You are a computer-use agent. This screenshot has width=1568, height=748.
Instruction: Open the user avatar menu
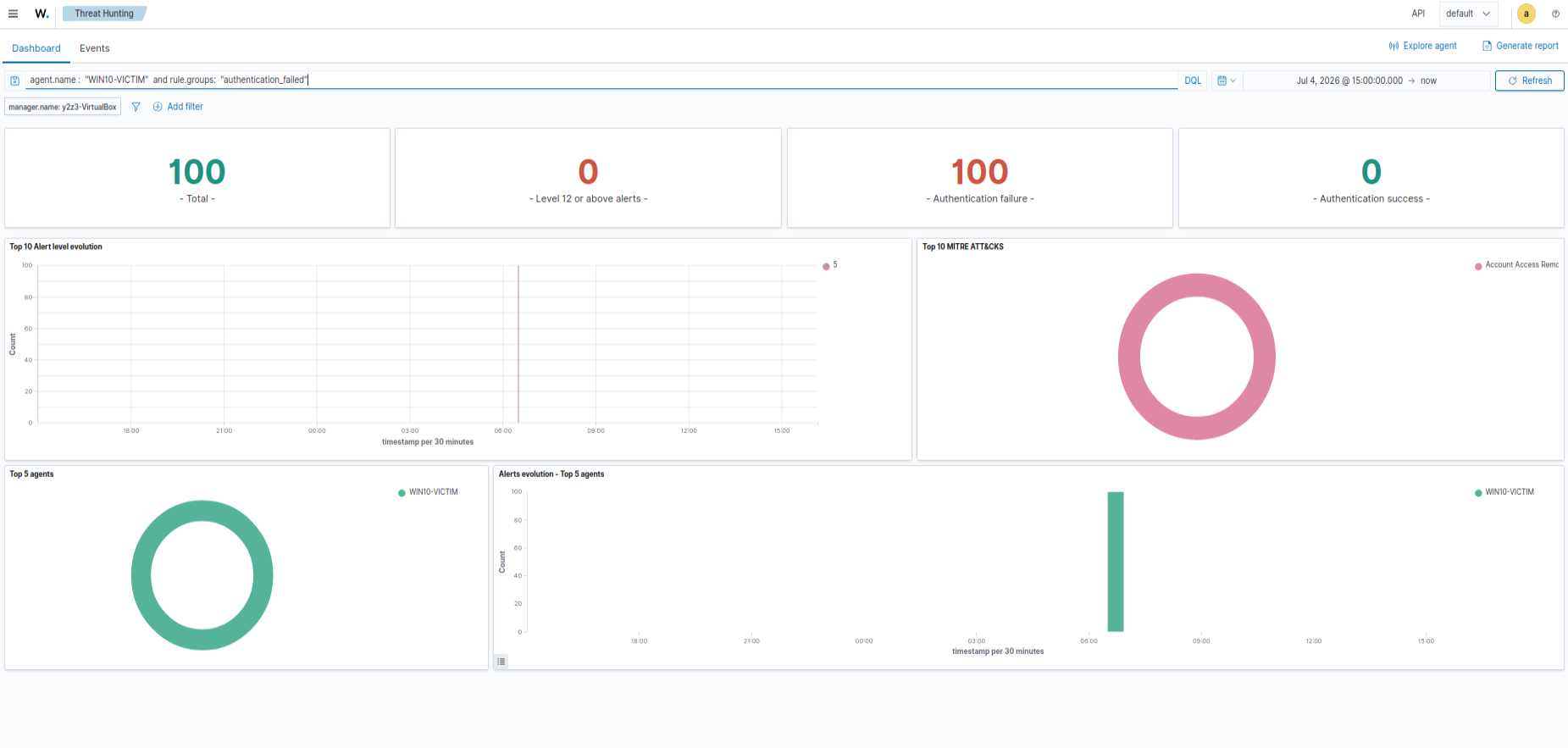click(1526, 14)
